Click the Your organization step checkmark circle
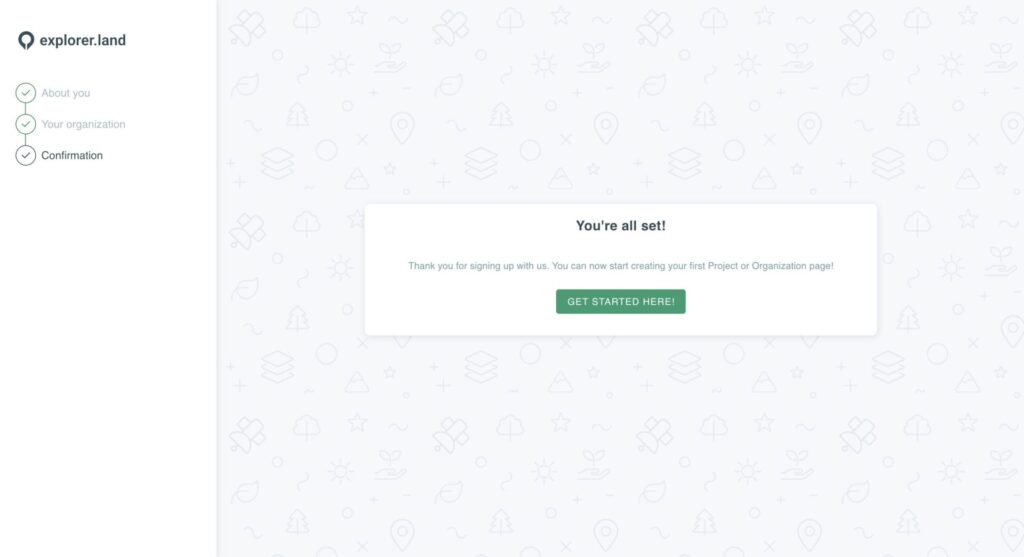The image size is (1024, 557). point(25,124)
